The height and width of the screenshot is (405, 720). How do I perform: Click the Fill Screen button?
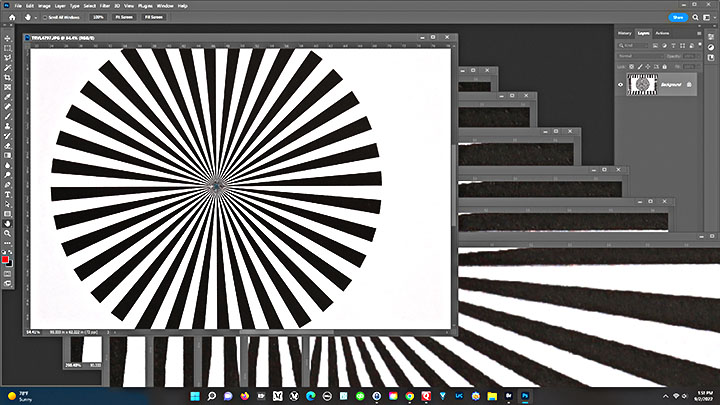[x=154, y=17]
